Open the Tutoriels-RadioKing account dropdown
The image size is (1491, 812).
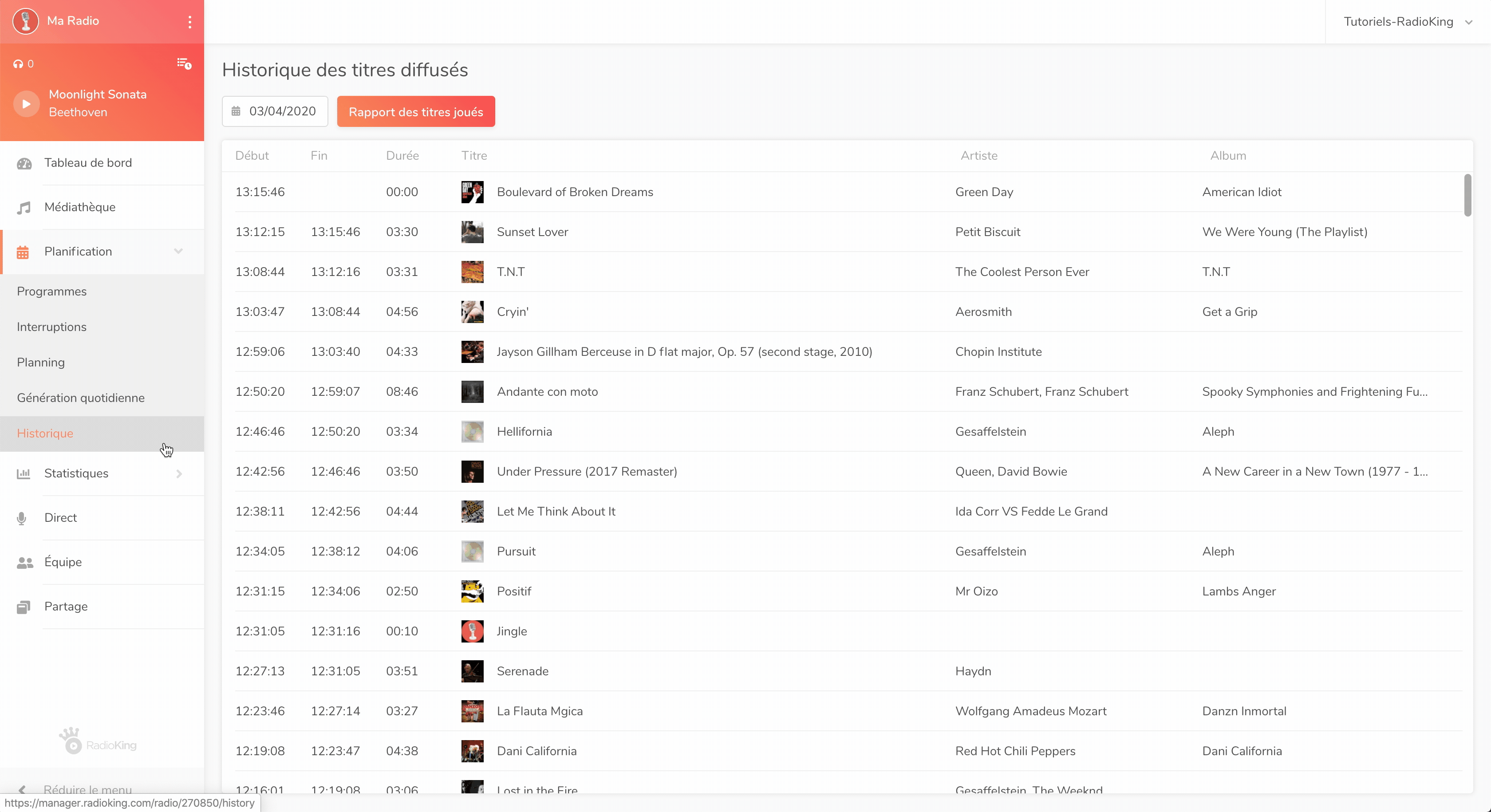(1408, 22)
